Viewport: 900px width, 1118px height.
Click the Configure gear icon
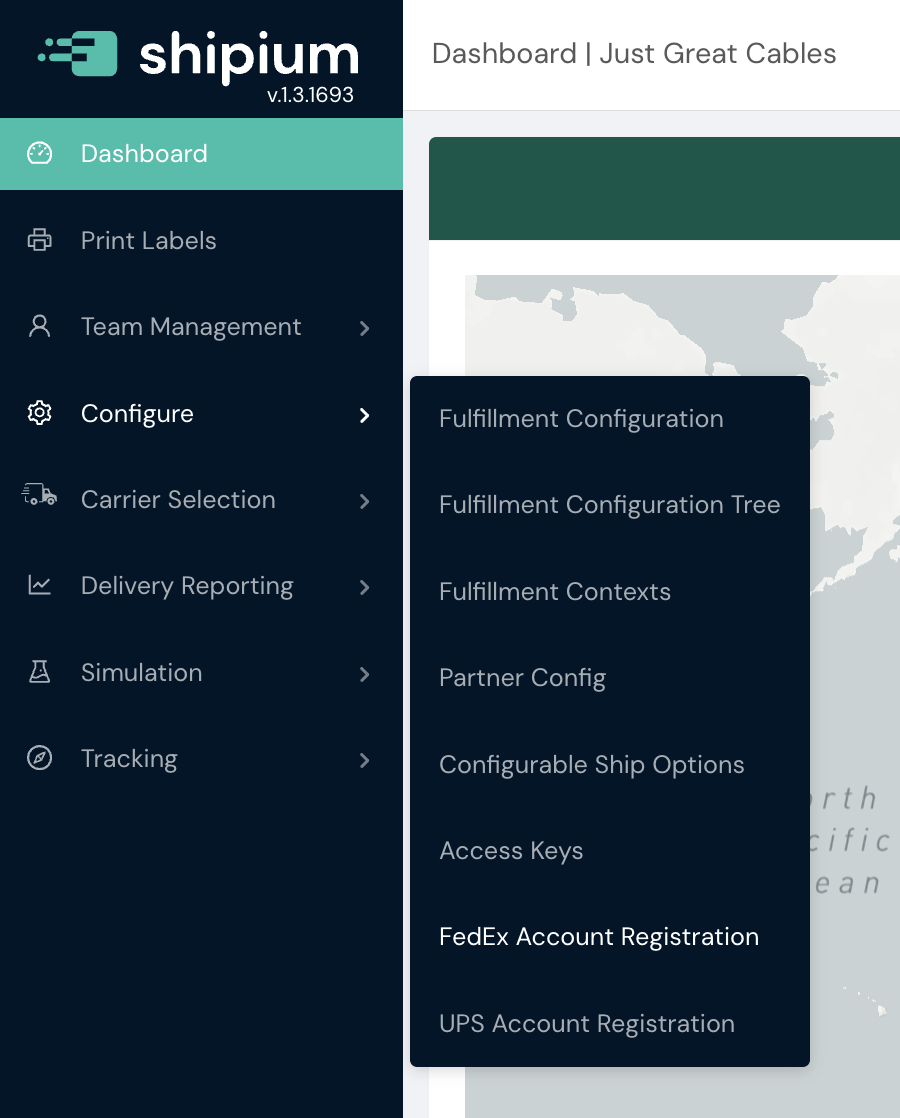pos(39,414)
